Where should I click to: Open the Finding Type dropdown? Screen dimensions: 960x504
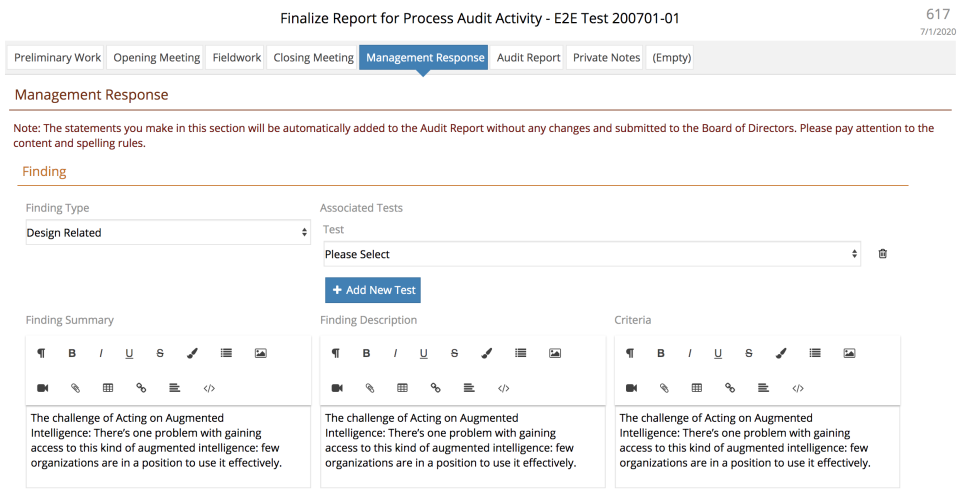click(167, 233)
